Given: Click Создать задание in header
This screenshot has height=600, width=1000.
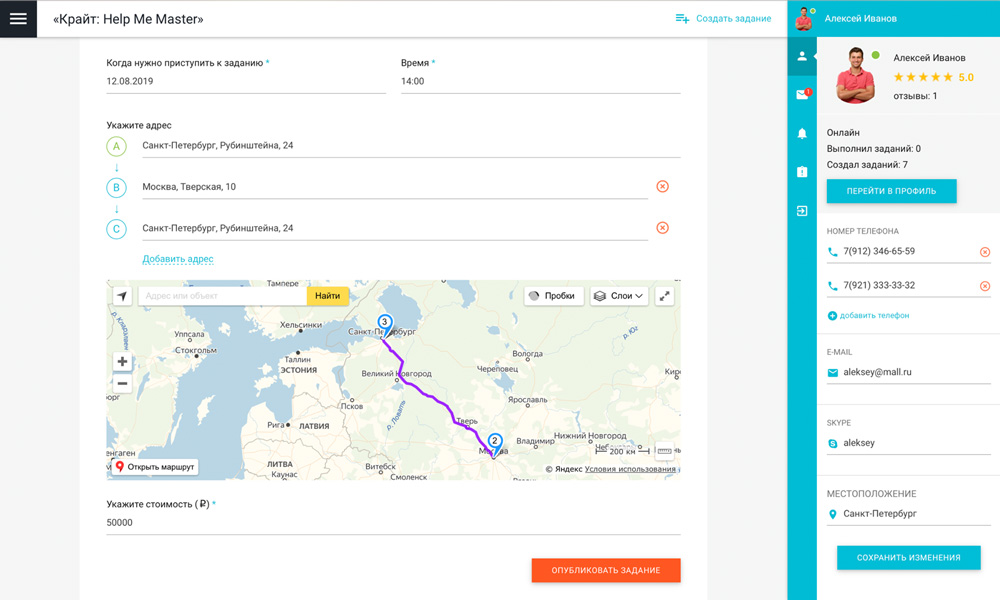Looking at the screenshot, I should click(x=723, y=19).
